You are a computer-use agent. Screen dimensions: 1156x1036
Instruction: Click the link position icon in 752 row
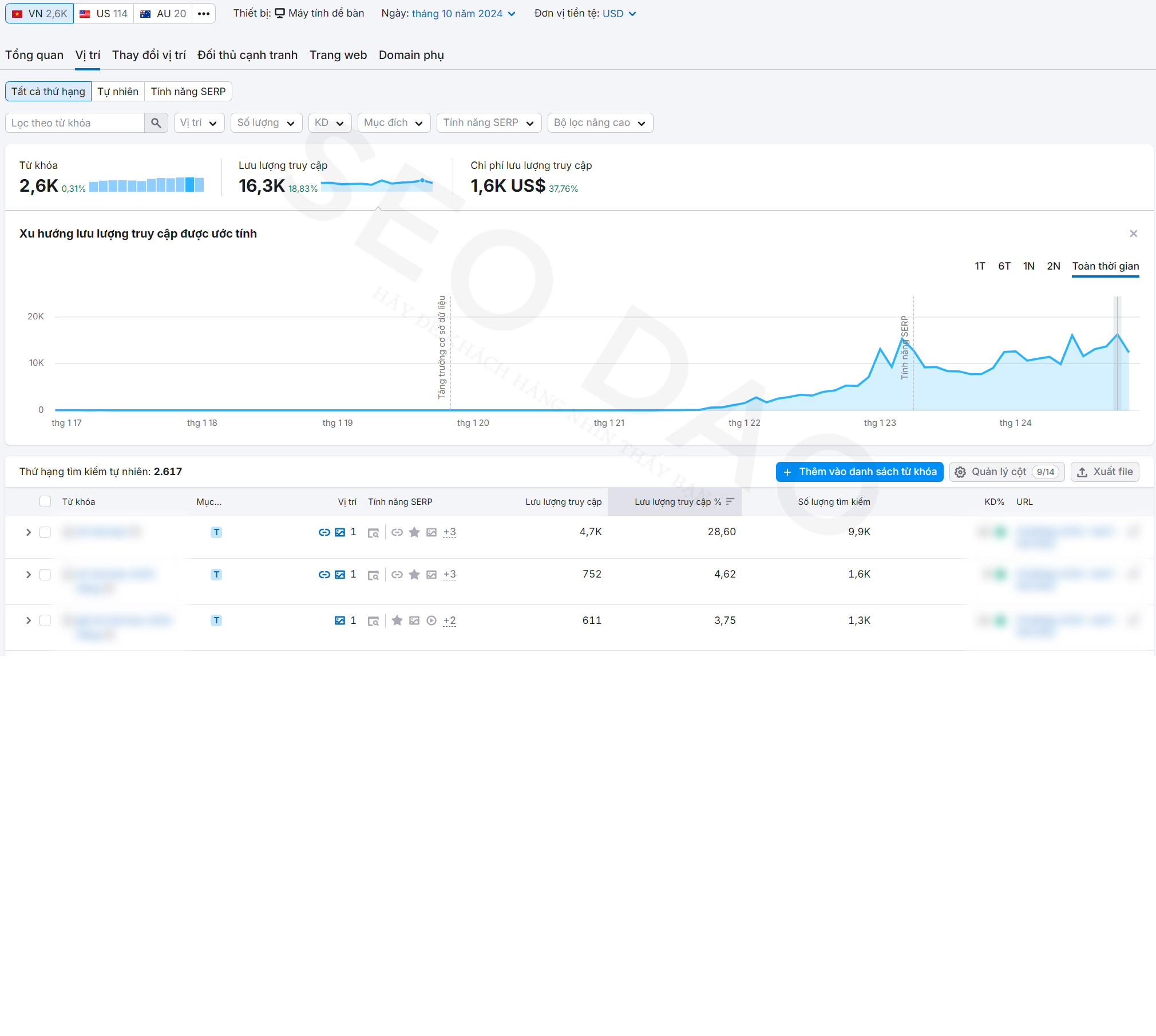click(324, 575)
